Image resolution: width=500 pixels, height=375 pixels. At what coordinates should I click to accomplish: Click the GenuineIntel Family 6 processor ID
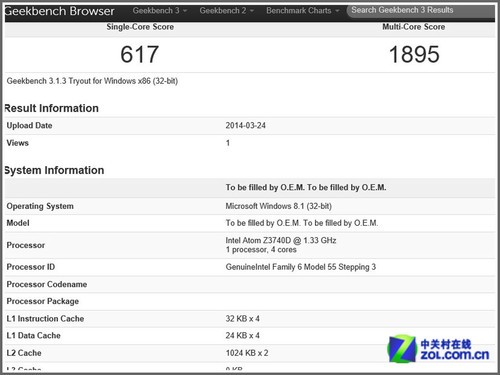[x=301, y=267]
